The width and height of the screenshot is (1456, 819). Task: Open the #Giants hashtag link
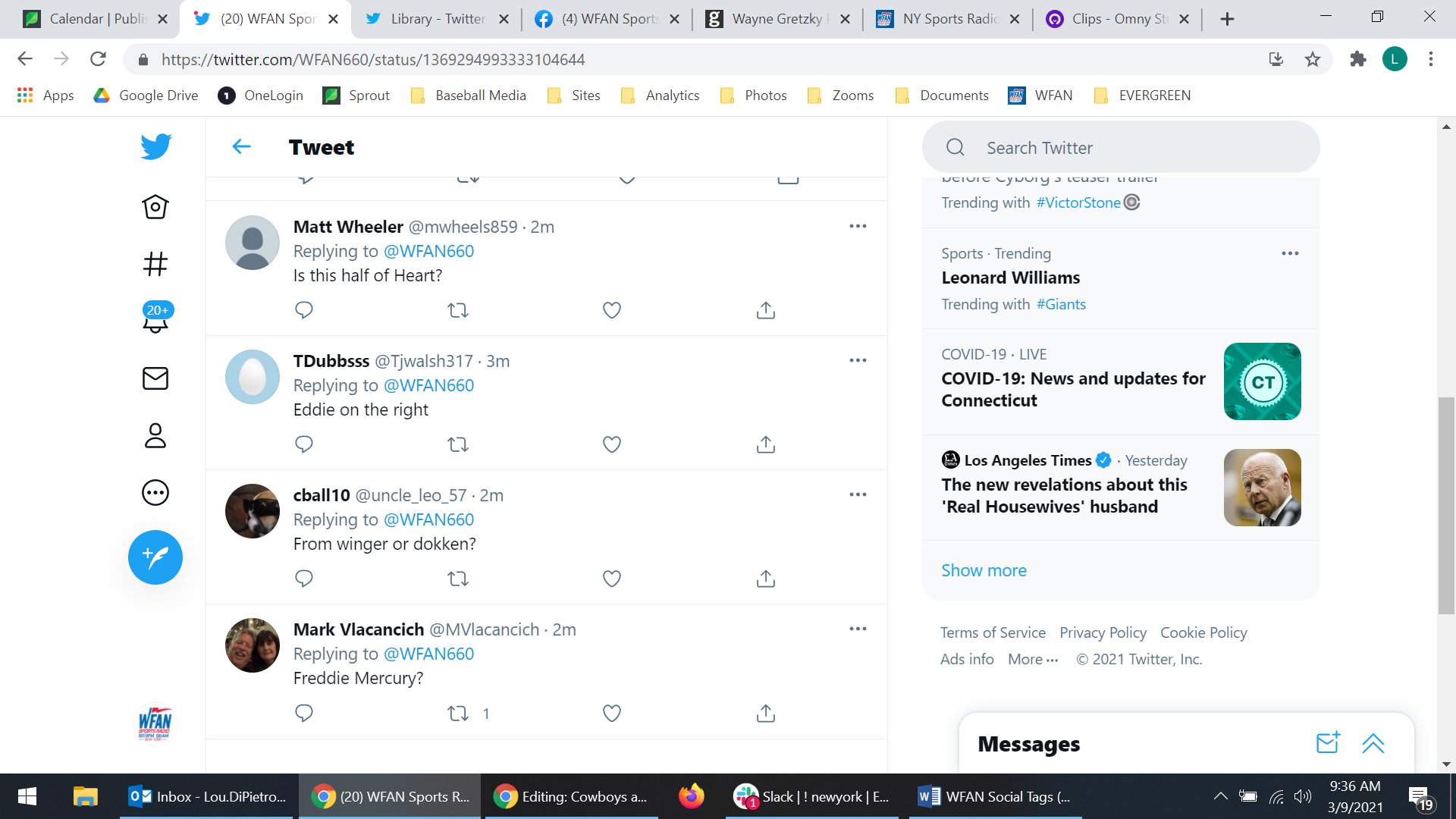(1061, 304)
